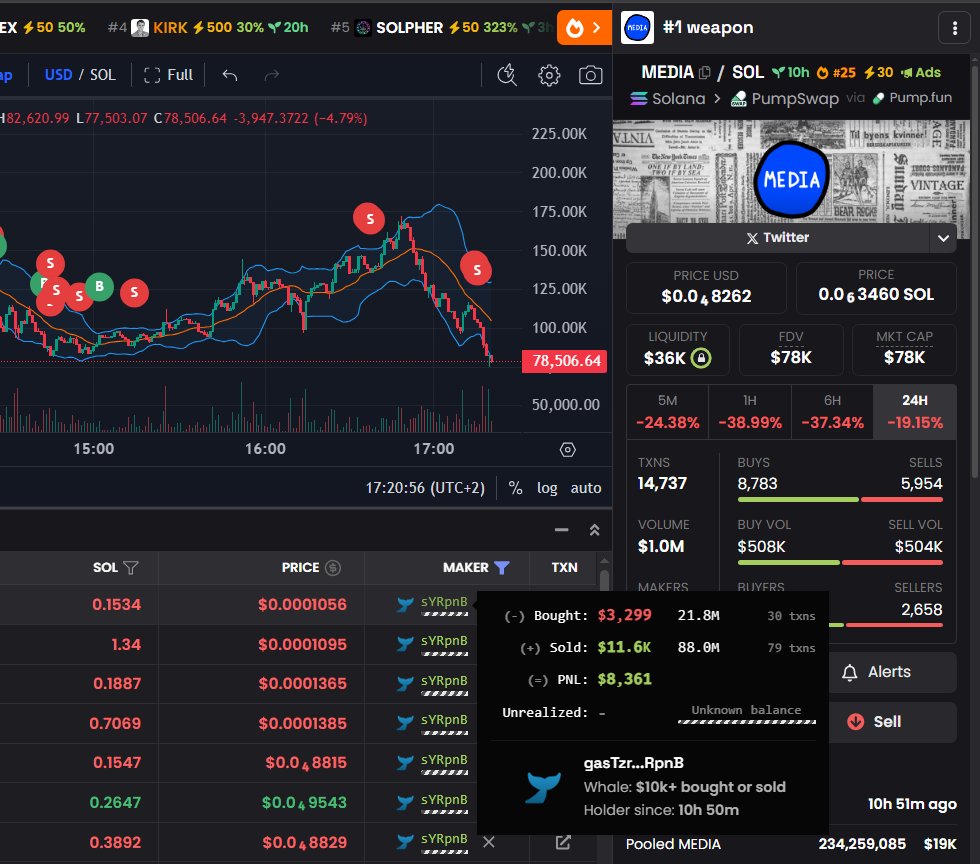The height and width of the screenshot is (864, 980).
Task: Click sYRpnB maker in the 1.34 row
Action: tap(444, 641)
